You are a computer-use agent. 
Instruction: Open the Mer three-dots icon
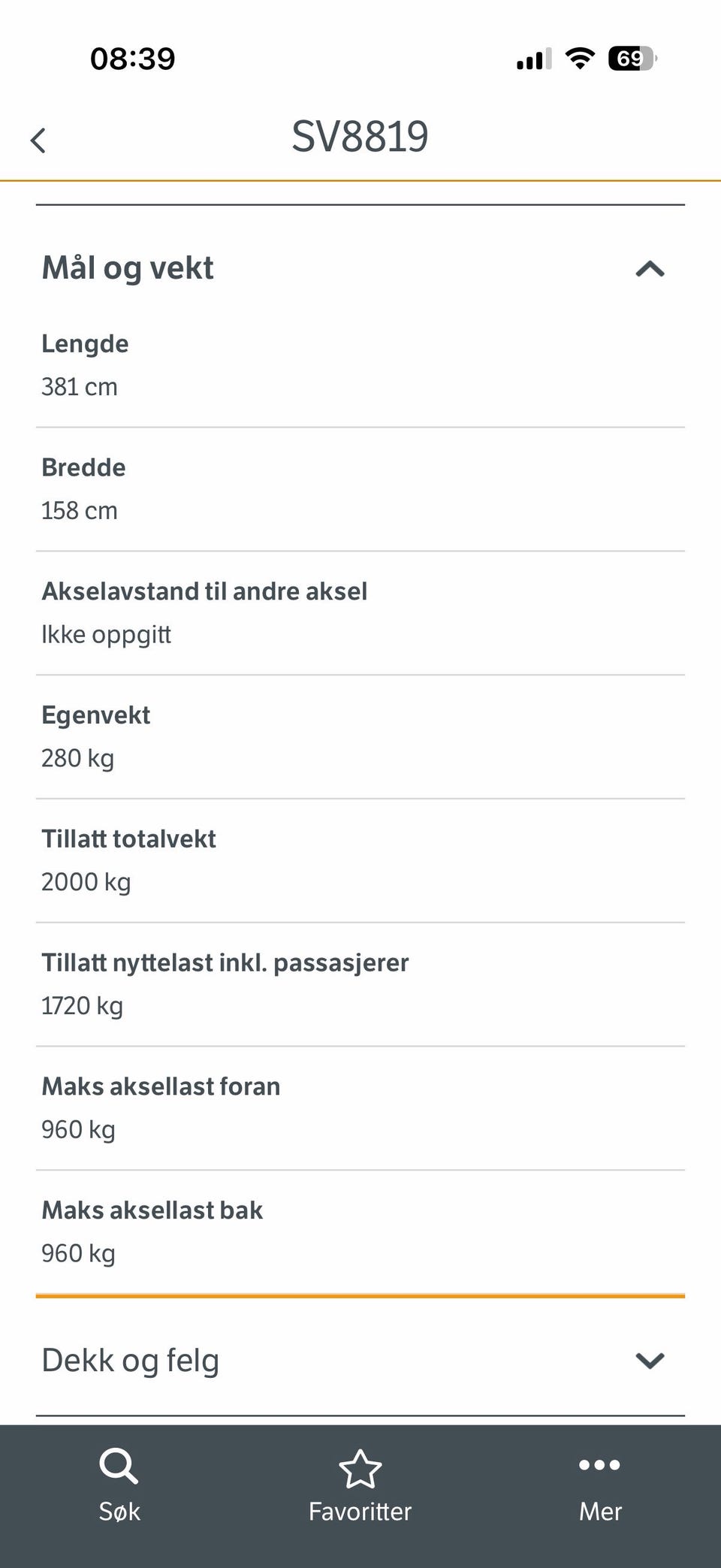point(599,1464)
